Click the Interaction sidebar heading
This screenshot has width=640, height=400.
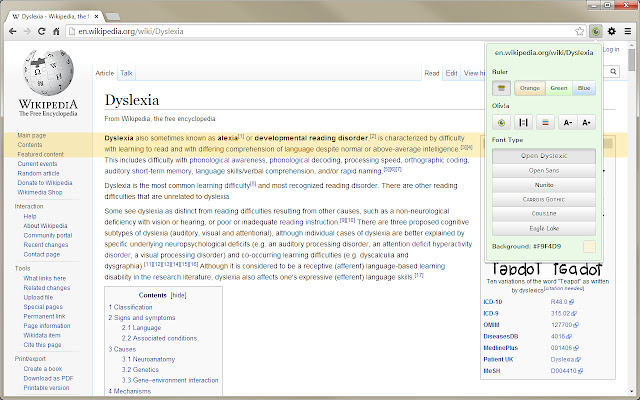pos(29,207)
